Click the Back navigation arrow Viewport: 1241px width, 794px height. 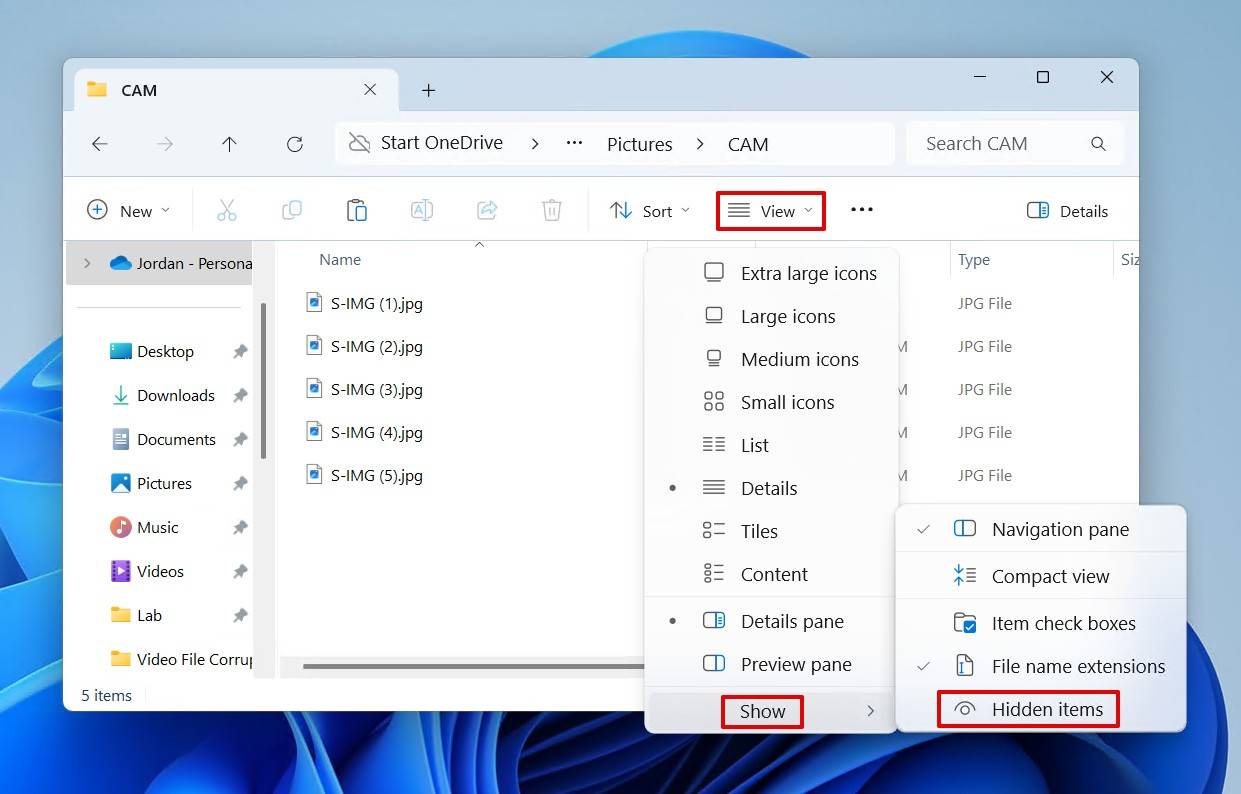coord(100,144)
